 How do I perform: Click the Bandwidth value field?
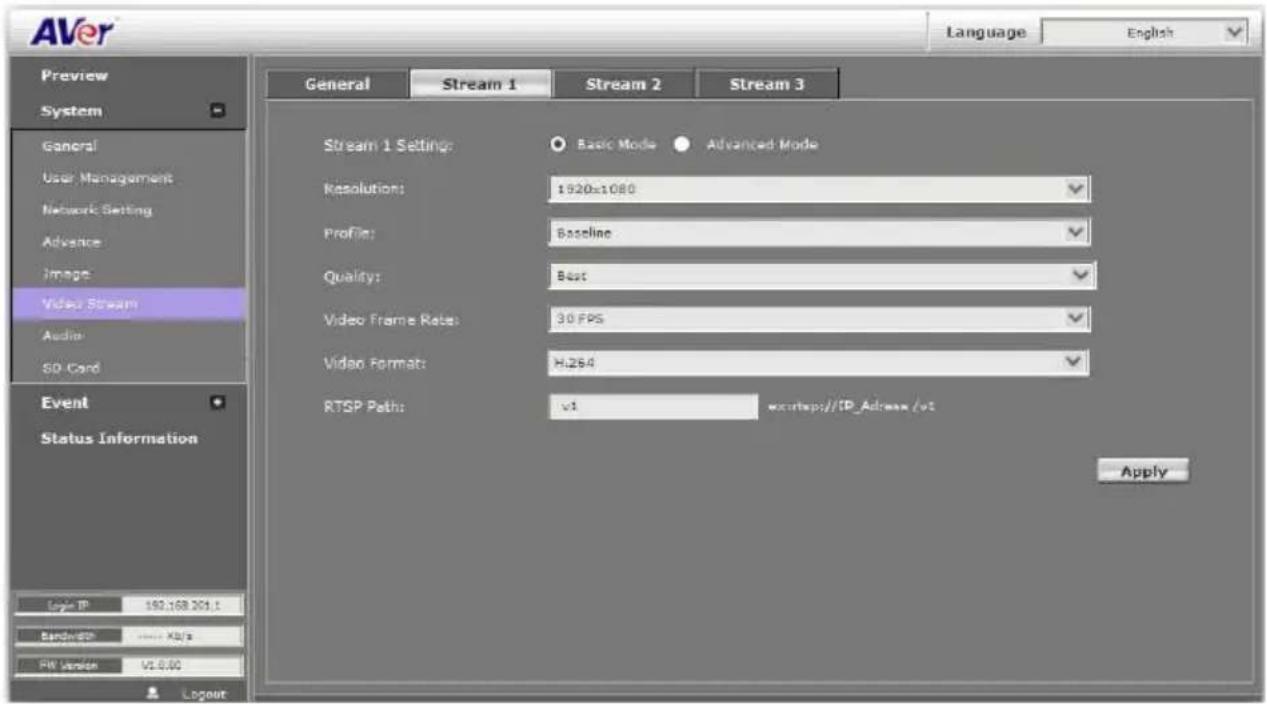tap(181, 636)
